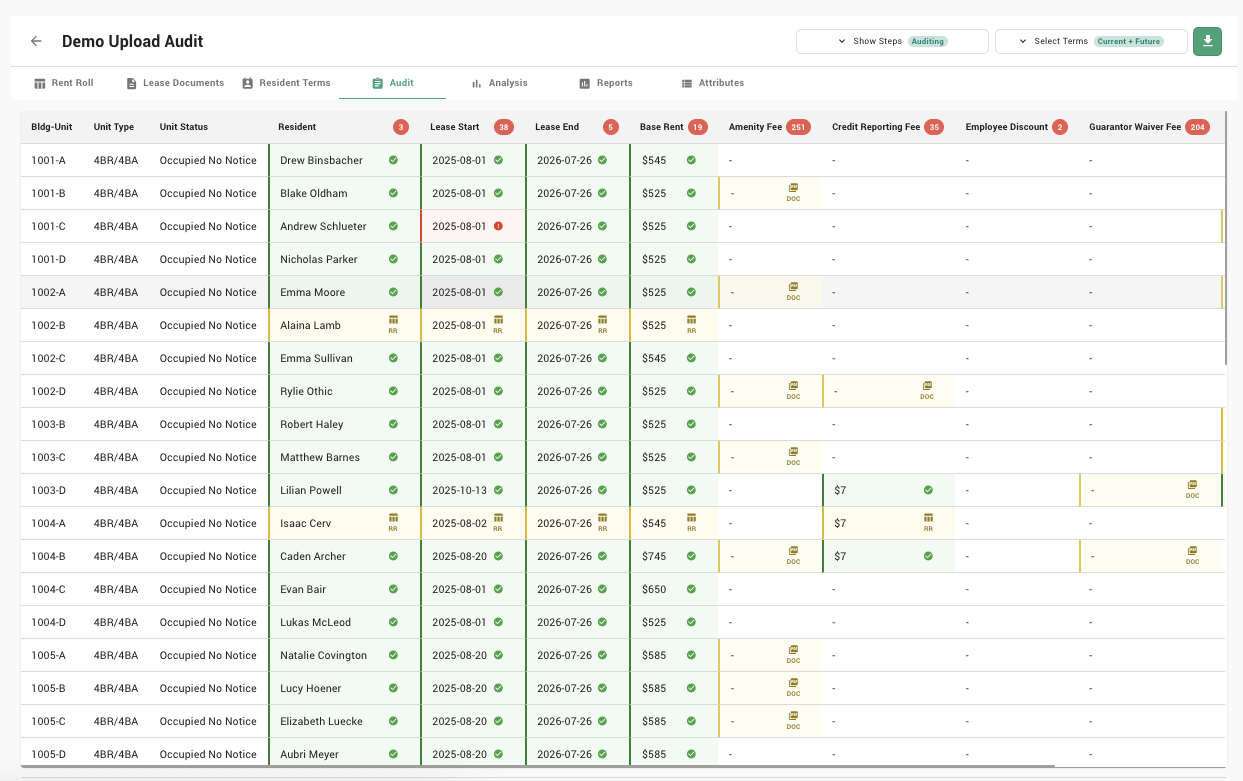Click the Lease Start date 2025-10-13

pyautogui.click(x=459, y=490)
